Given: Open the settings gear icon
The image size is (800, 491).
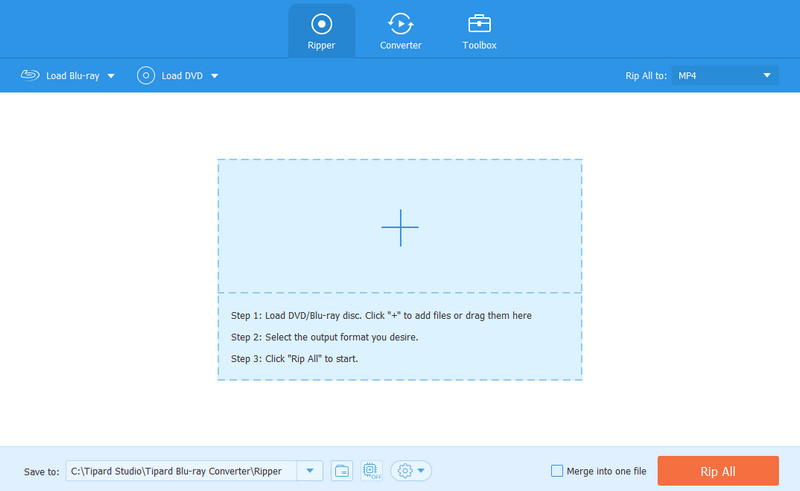Looking at the screenshot, I should [x=405, y=471].
